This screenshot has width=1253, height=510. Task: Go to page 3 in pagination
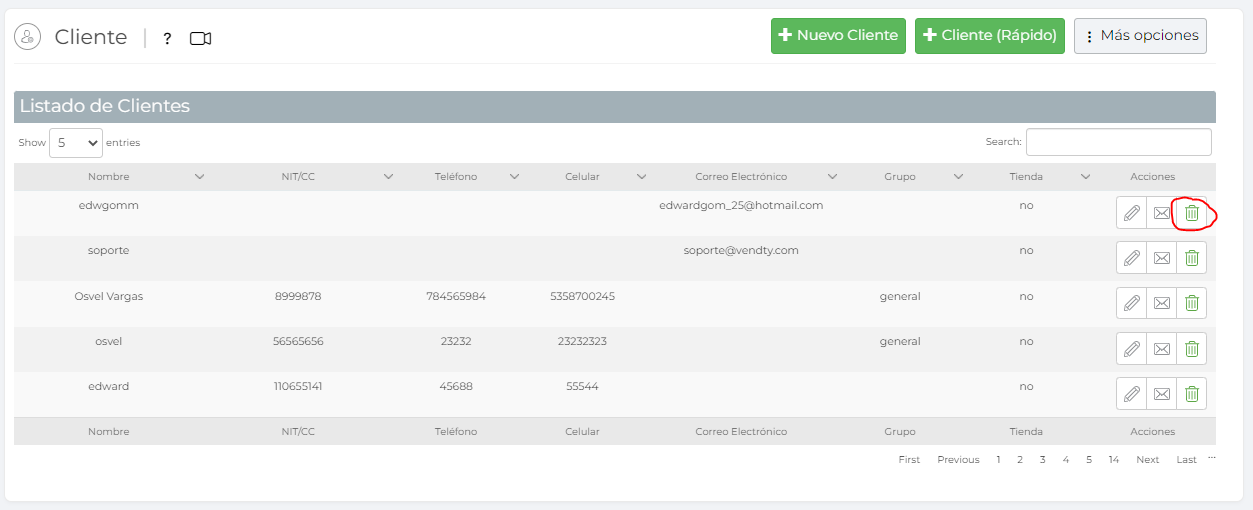(1042, 460)
